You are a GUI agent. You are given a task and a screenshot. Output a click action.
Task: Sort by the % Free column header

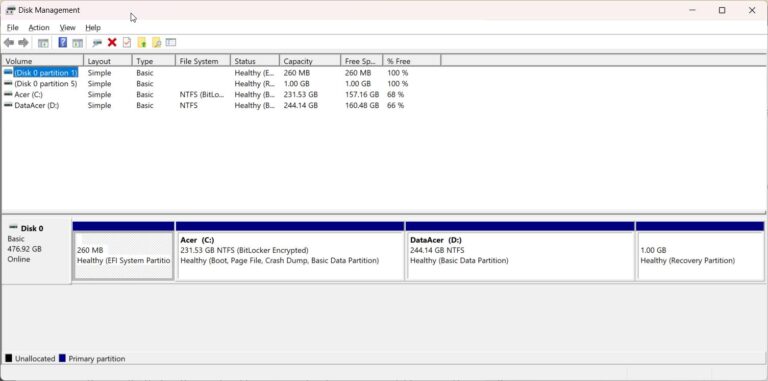click(412, 61)
